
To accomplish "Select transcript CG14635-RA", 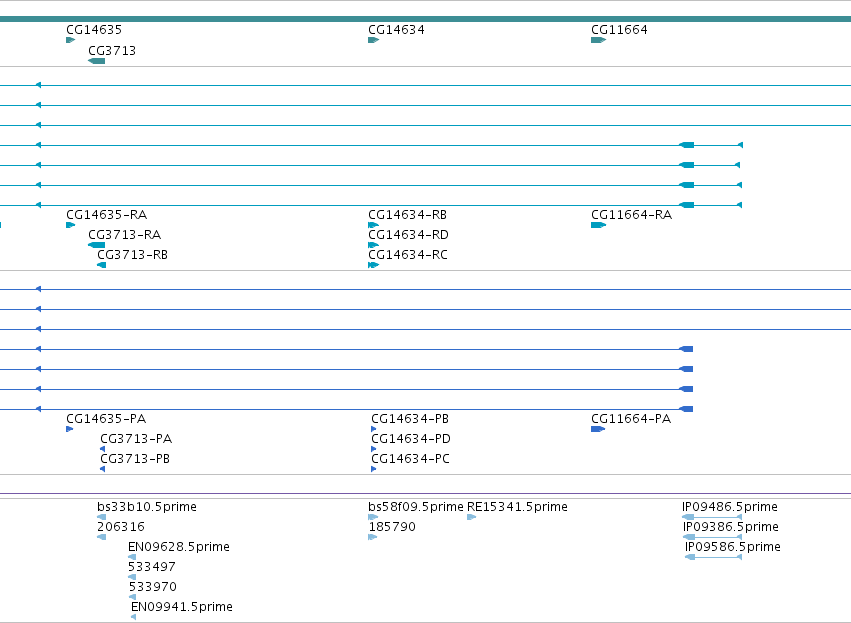I will 106,215.
